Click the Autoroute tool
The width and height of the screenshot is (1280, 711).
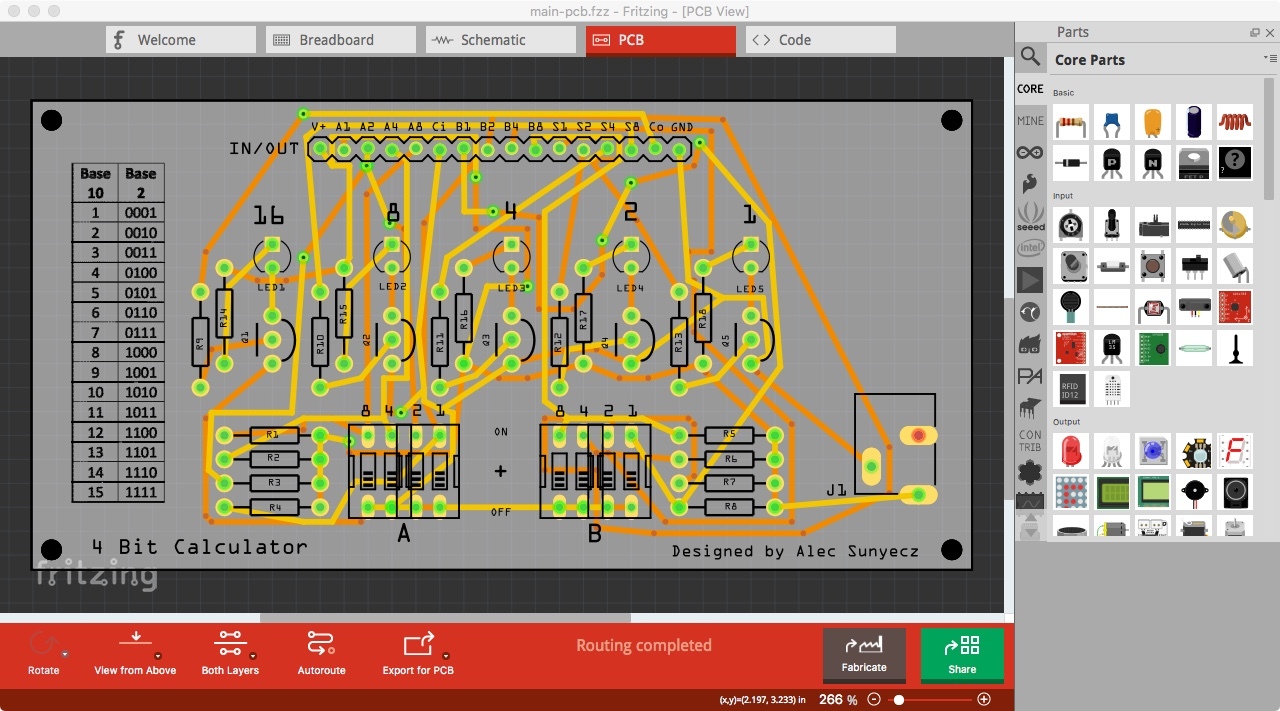tap(321, 653)
